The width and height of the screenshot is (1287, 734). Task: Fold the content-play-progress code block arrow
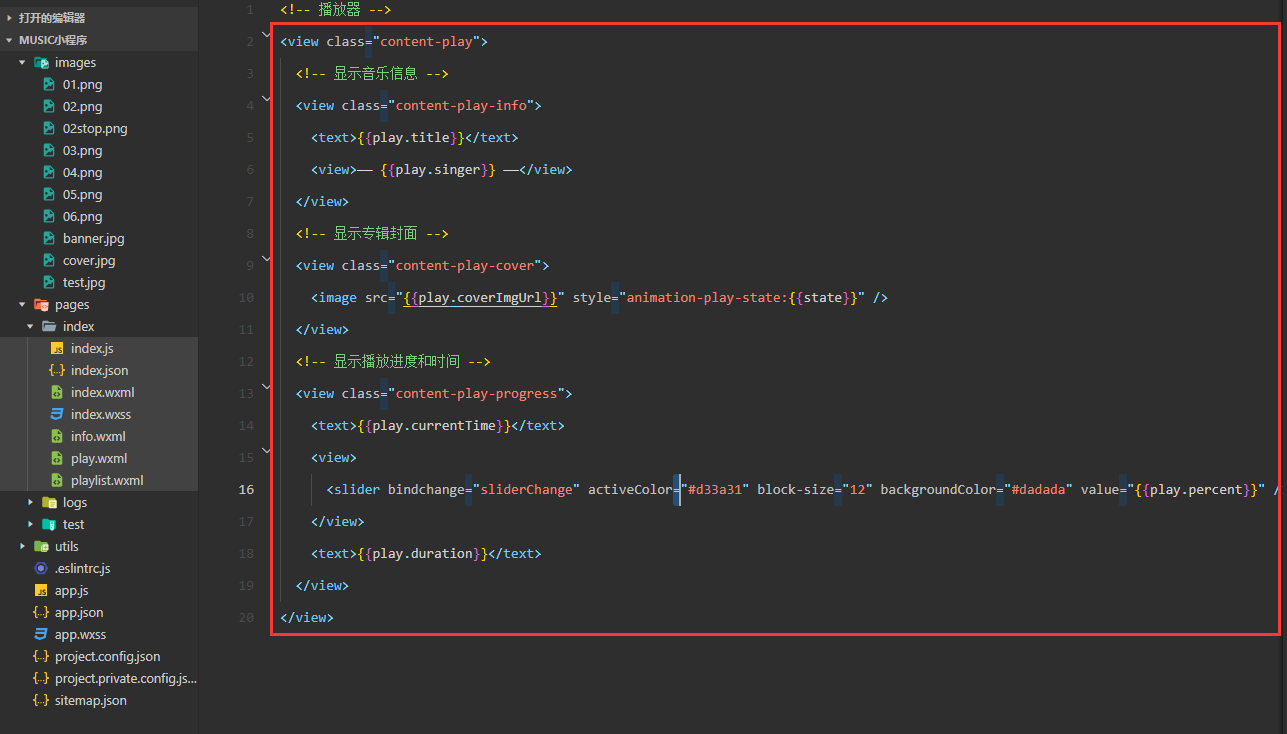click(x=266, y=387)
